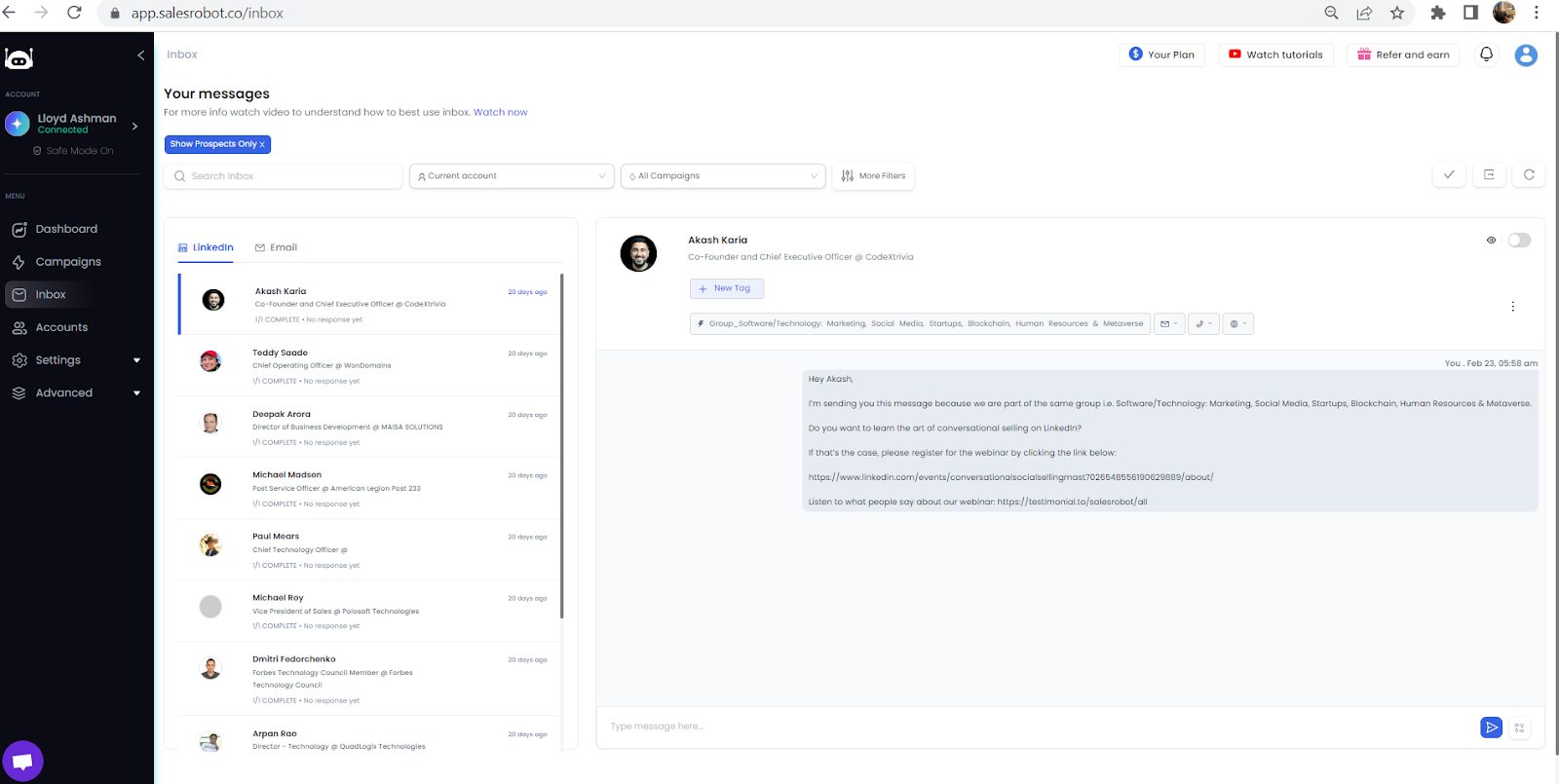Open the three-dot conversation options menu
This screenshot has width=1559, height=784.
(x=1512, y=306)
